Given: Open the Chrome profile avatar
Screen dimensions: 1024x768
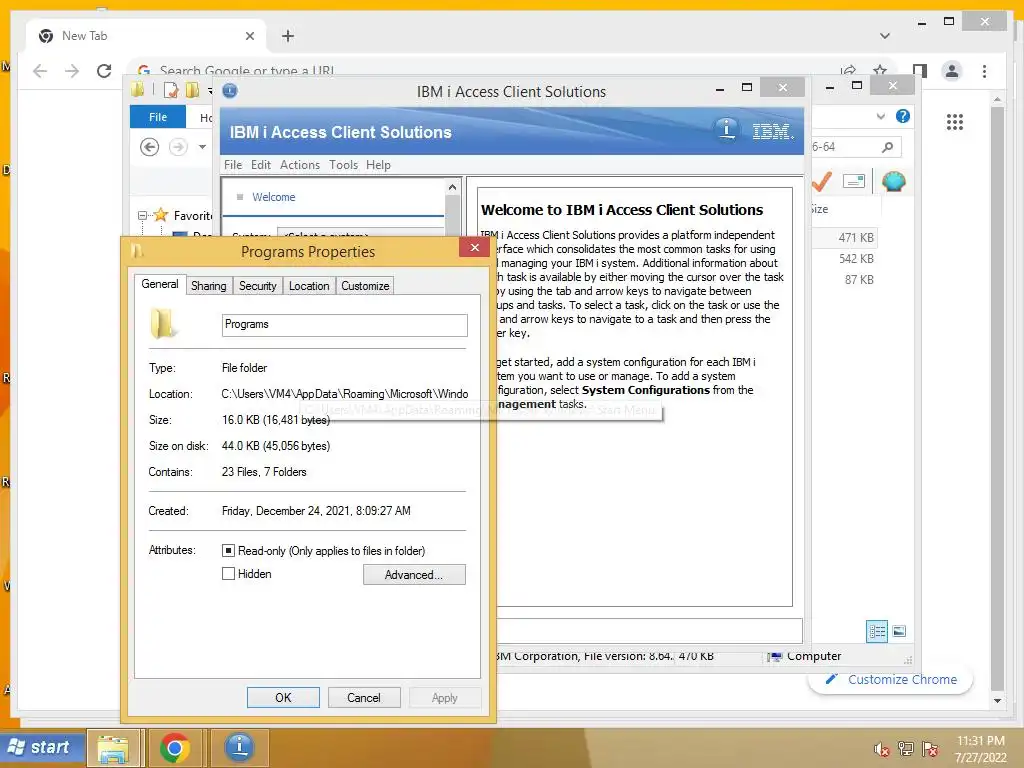Looking at the screenshot, I should tap(952, 71).
